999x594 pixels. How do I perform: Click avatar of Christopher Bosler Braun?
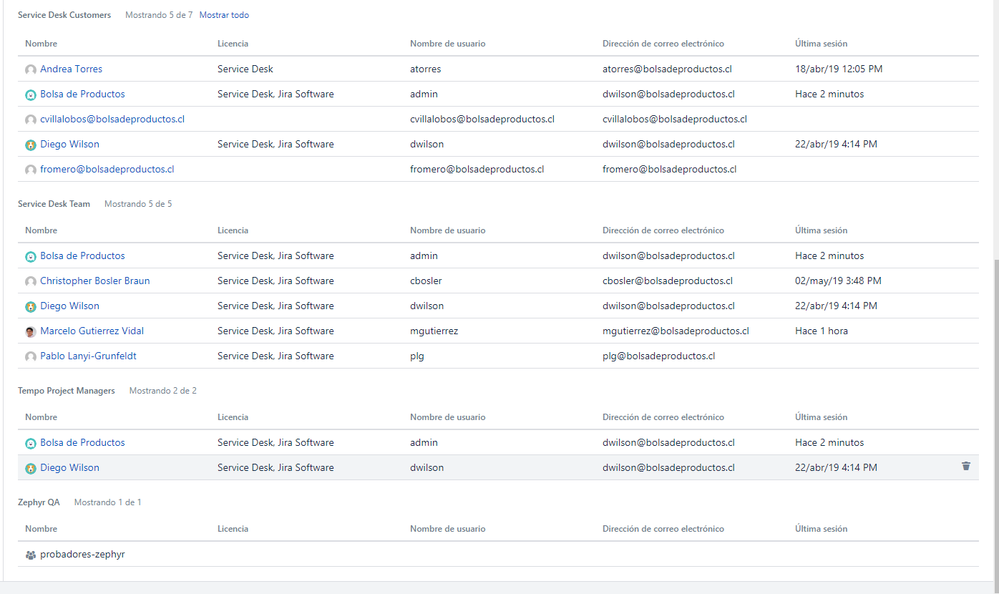point(31,281)
